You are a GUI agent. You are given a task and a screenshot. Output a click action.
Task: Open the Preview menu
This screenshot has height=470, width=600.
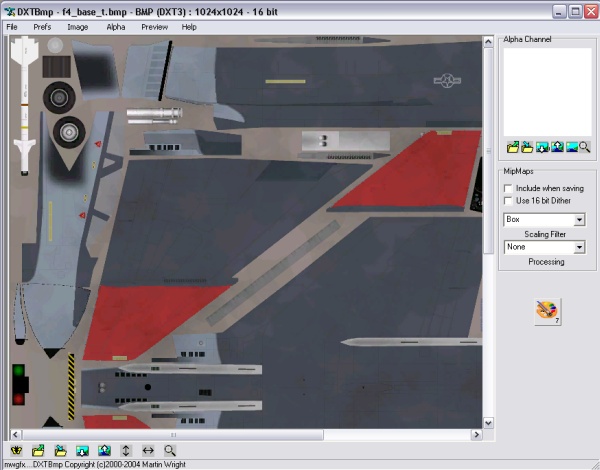point(154,27)
